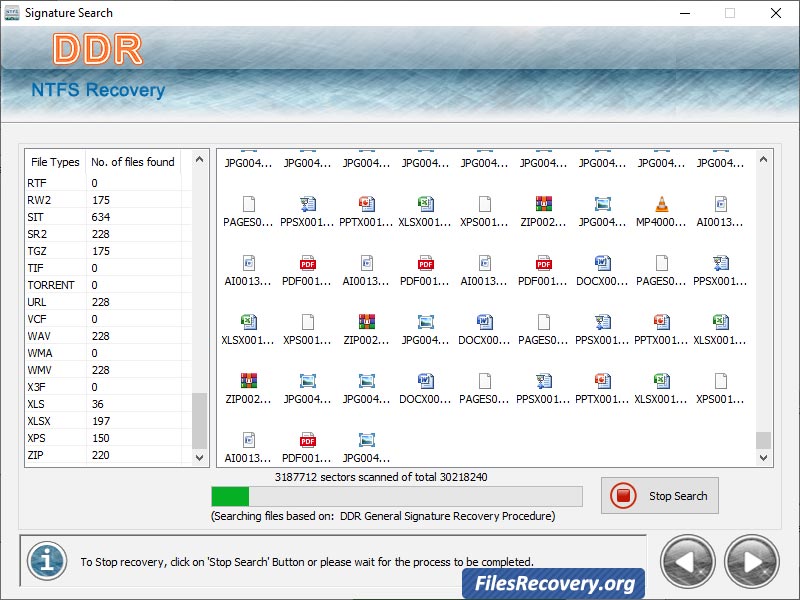Select the WMV file type row
This screenshot has width=800, height=600.
pyautogui.click(x=109, y=370)
